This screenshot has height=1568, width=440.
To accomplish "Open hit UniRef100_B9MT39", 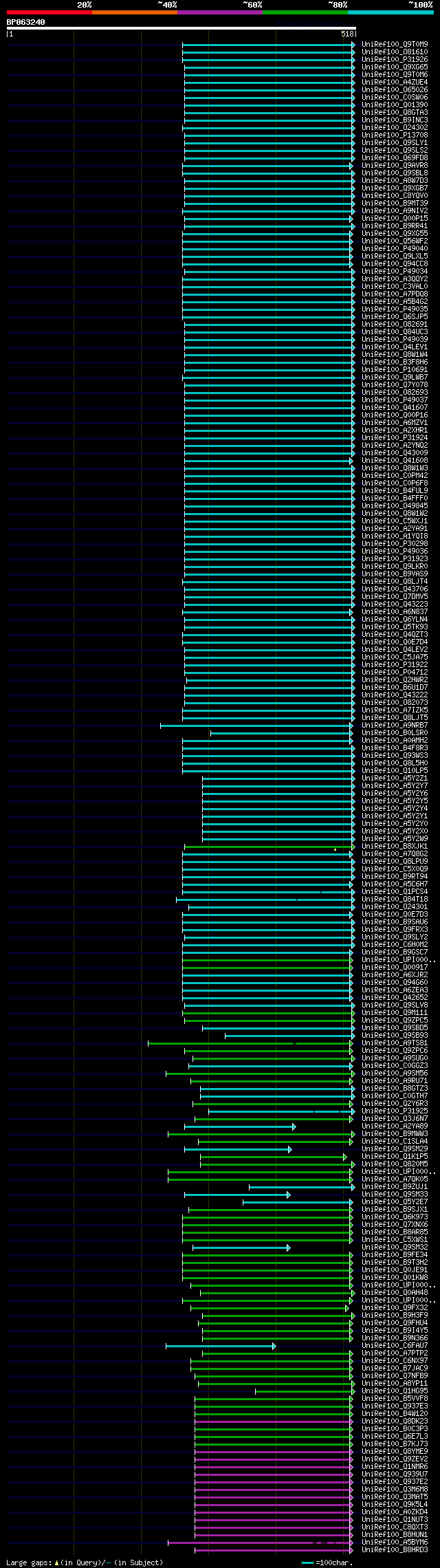I will pyautogui.click(x=395, y=204).
